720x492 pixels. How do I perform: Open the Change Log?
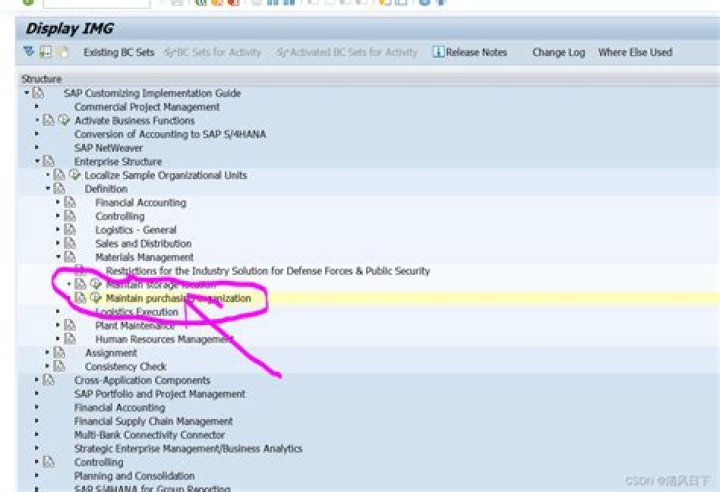tap(558, 52)
